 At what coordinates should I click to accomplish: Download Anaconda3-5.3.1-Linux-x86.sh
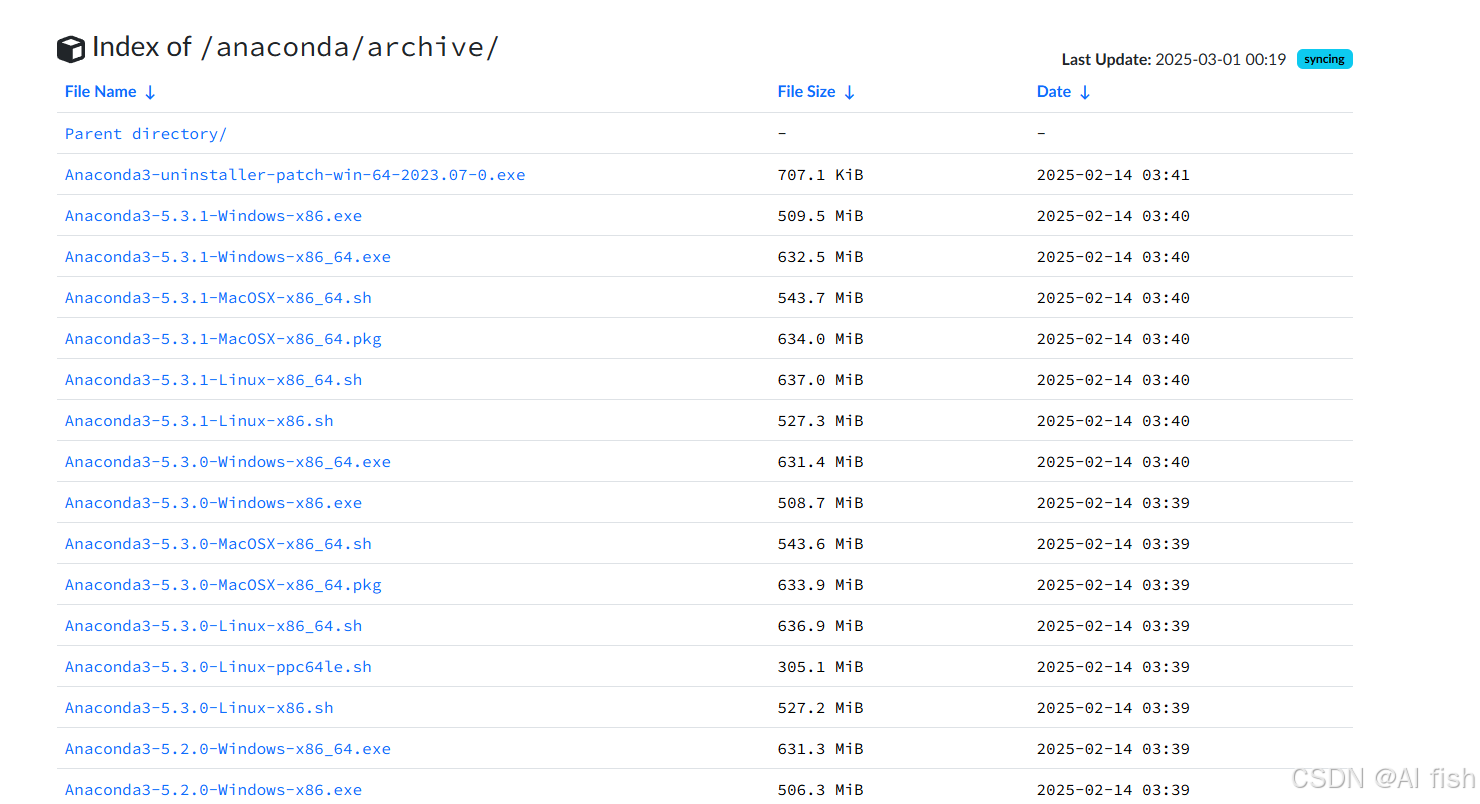point(199,421)
